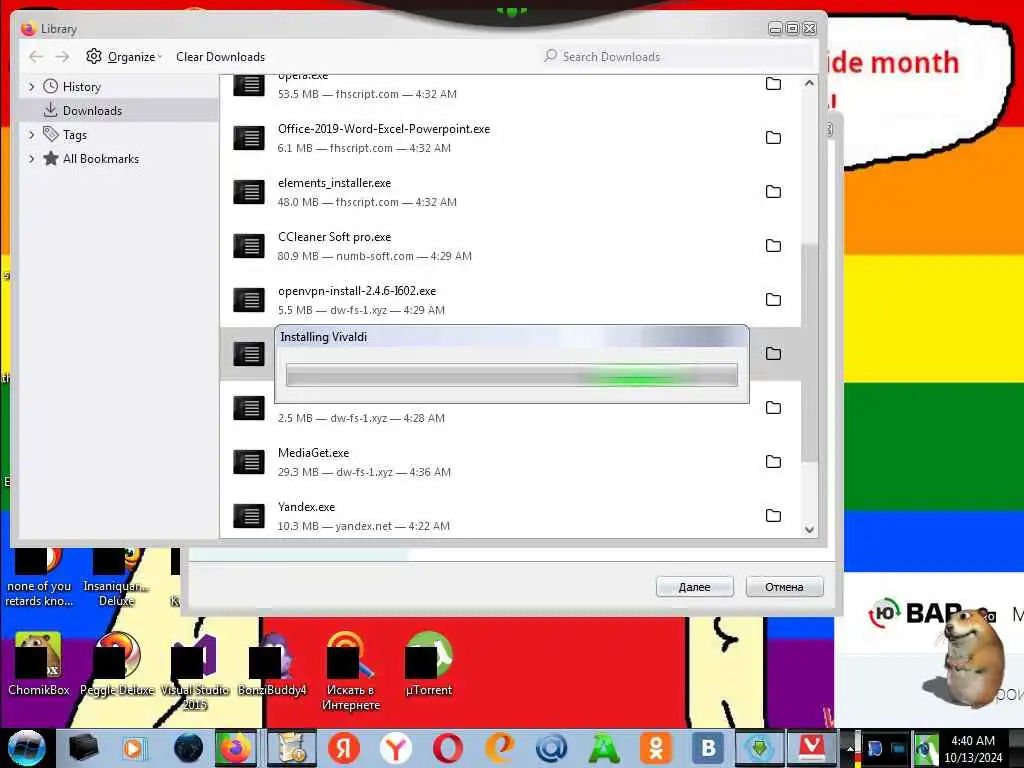Open Odnoklassniki orange taskbar icon
Image resolution: width=1024 pixels, height=768 pixels.
point(656,748)
